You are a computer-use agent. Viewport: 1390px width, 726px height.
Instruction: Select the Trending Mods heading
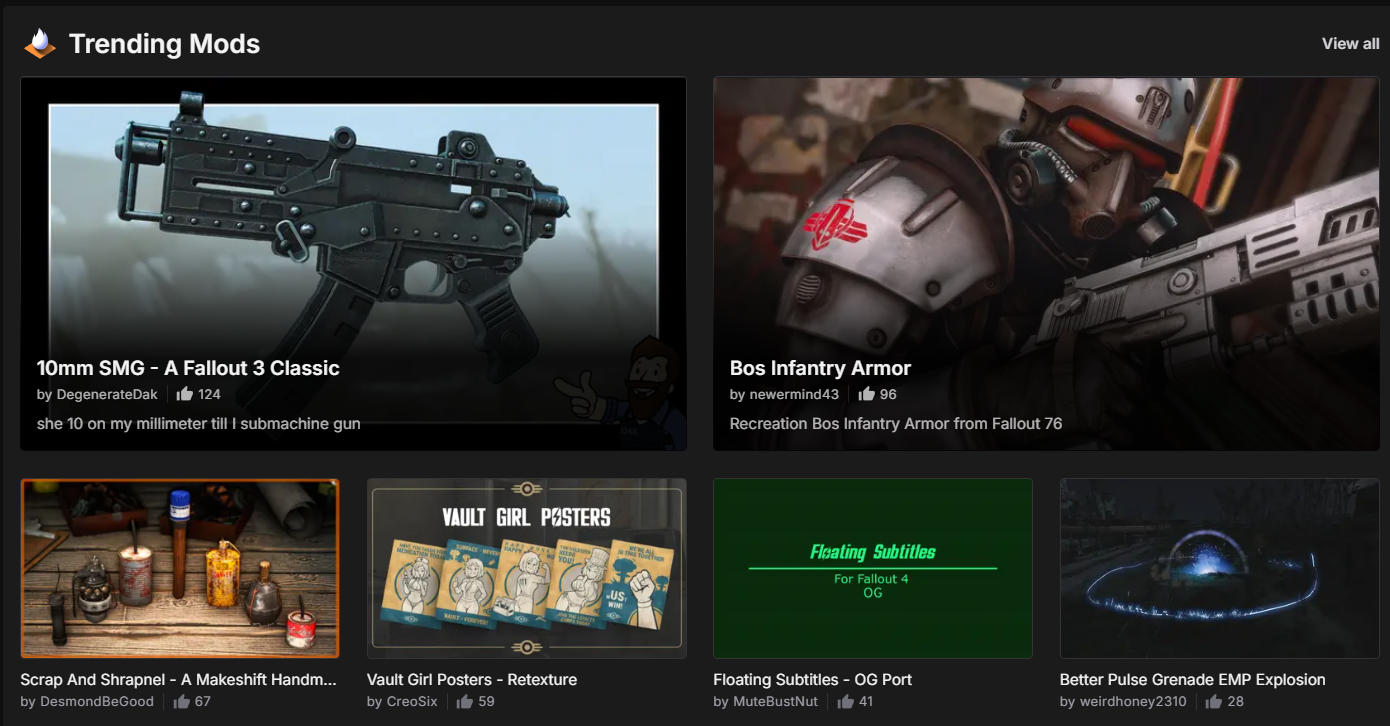(164, 44)
